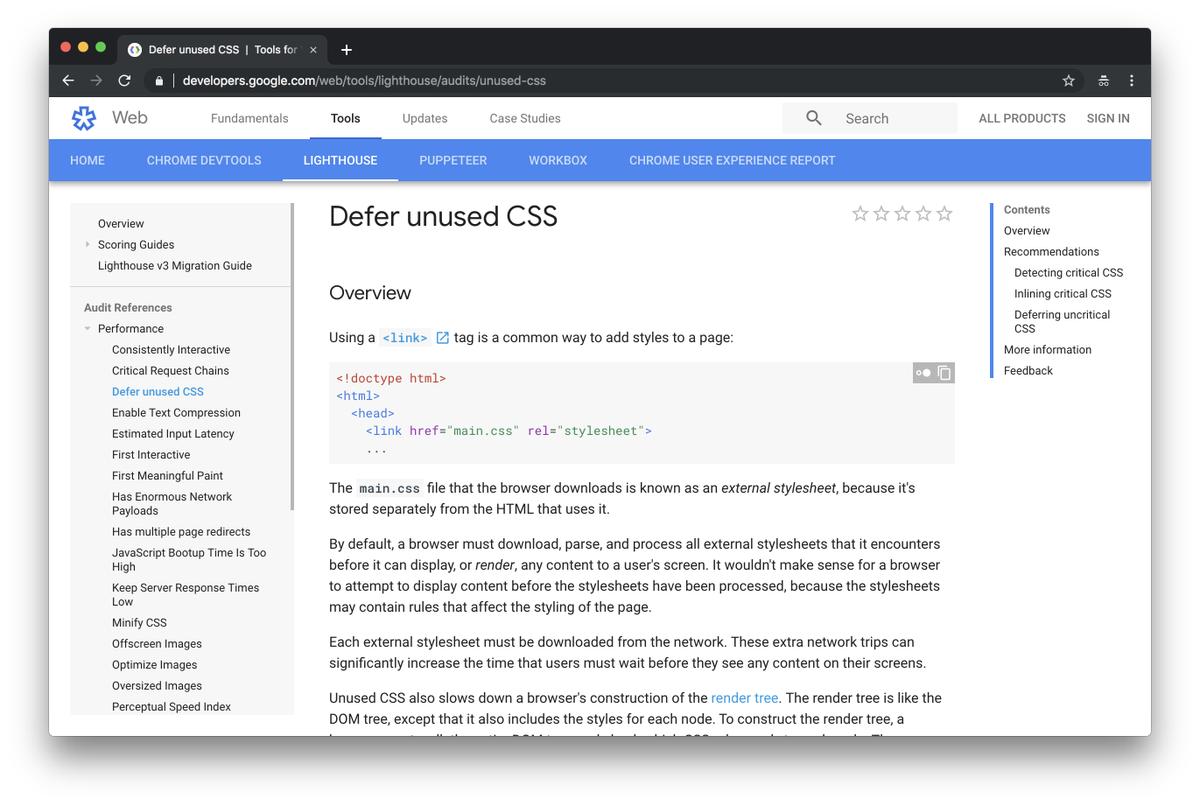This screenshot has width=1200, height=806.
Task: Open Chrome three-dot menu
Action: (x=1131, y=81)
